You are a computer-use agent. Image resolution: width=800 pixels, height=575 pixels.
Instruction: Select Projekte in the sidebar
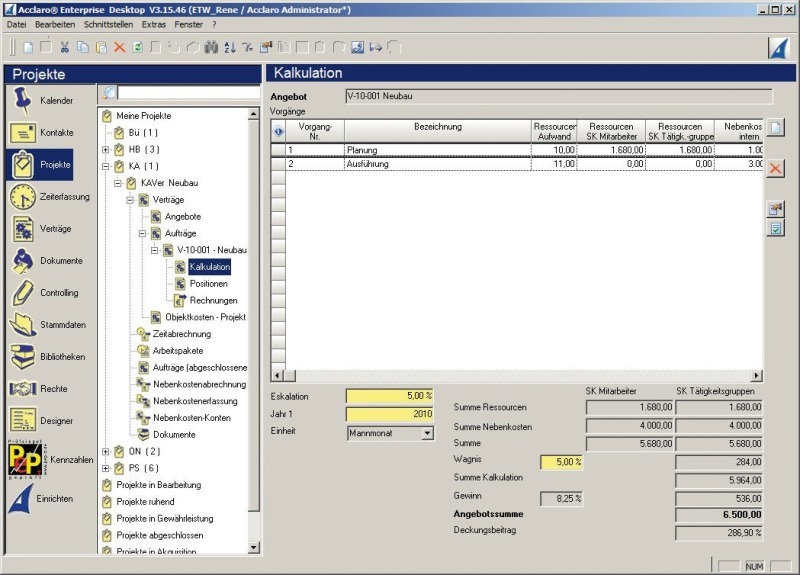[40, 165]
